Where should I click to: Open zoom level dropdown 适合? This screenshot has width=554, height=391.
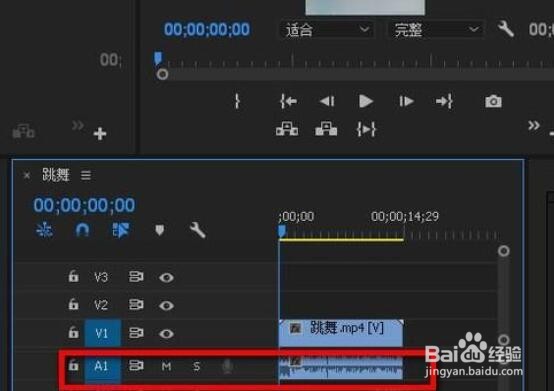(x=326, y=30)
